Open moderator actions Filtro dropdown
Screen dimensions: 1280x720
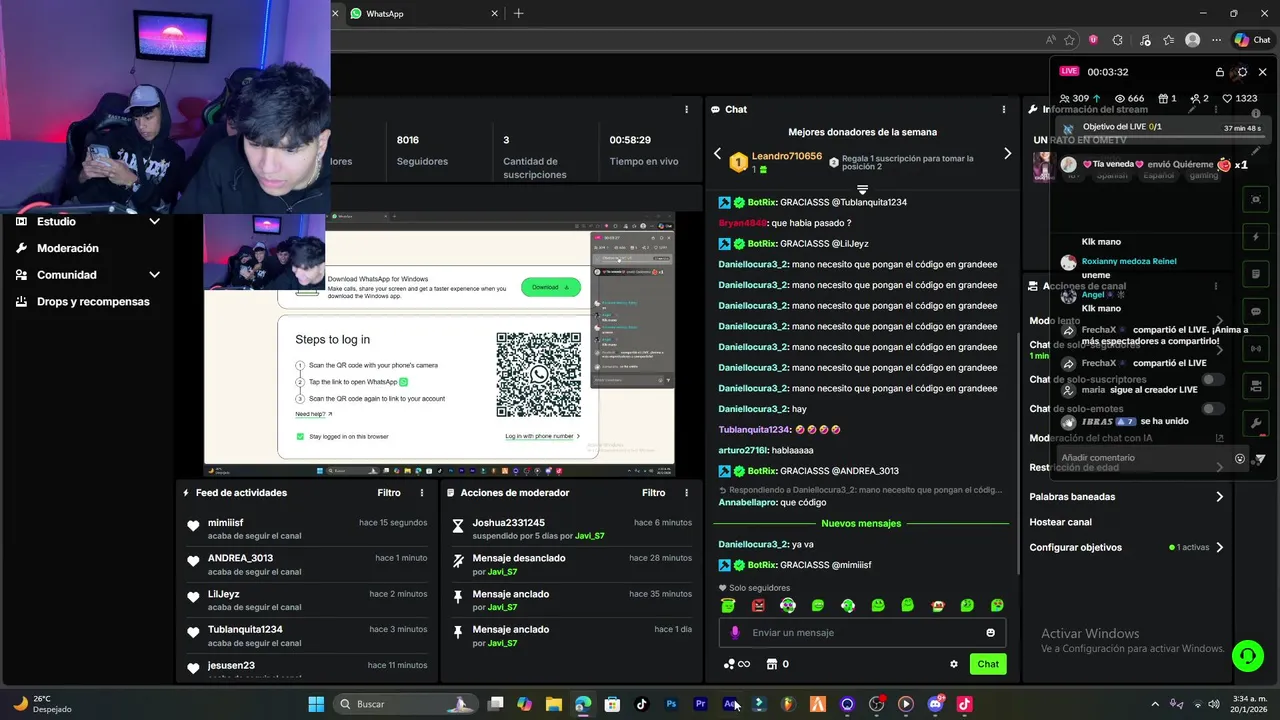[x=653, y=493]
